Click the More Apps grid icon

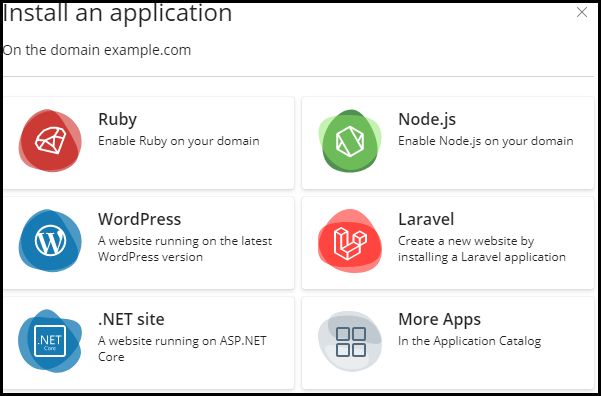[x=350, y=341]
